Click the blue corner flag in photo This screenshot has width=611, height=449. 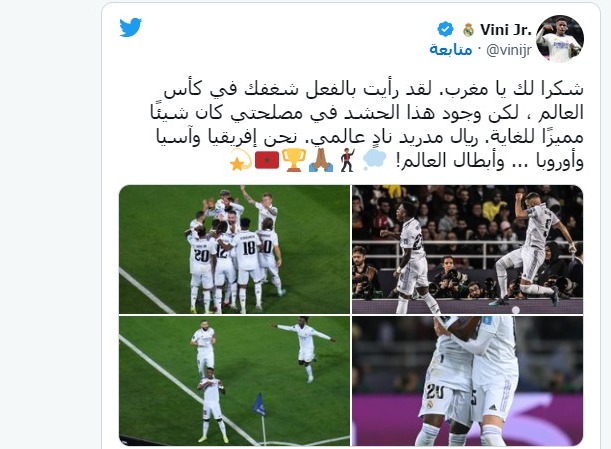coord(259,405)
